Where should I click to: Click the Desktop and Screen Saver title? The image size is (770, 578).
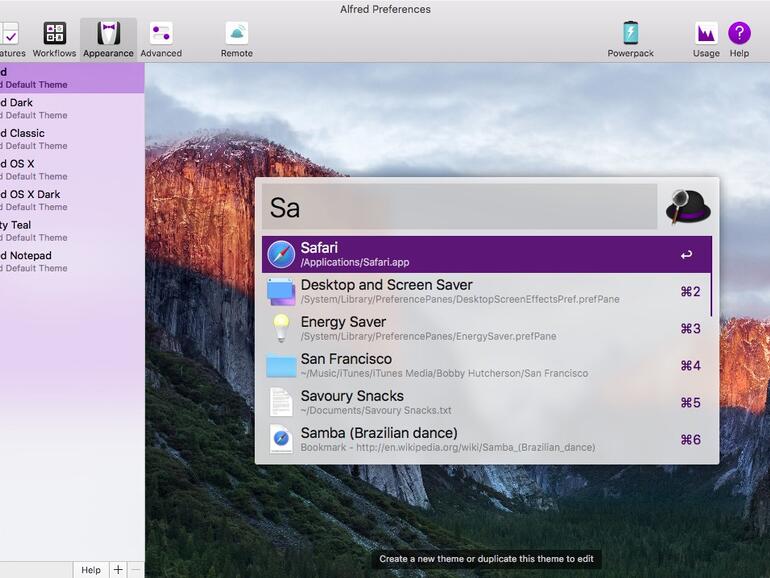(x=386, y=285)
